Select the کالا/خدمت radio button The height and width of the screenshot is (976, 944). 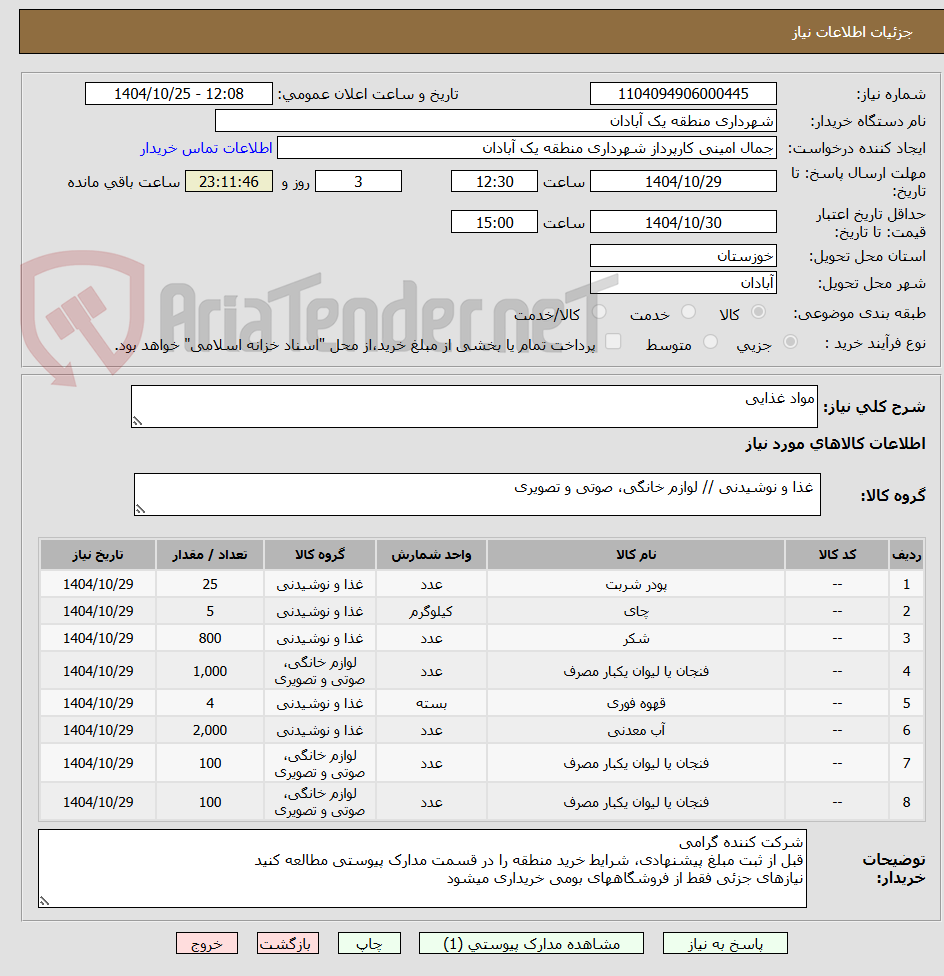coord(599,312)
